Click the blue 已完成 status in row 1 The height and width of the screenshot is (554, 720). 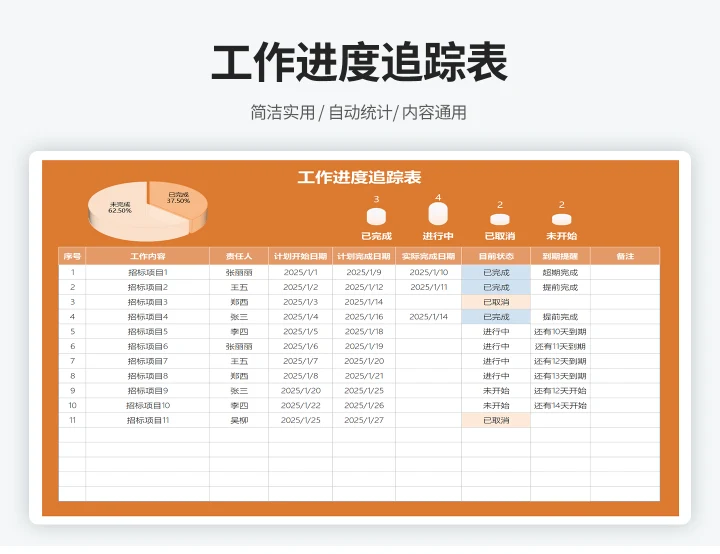(496, 272)
